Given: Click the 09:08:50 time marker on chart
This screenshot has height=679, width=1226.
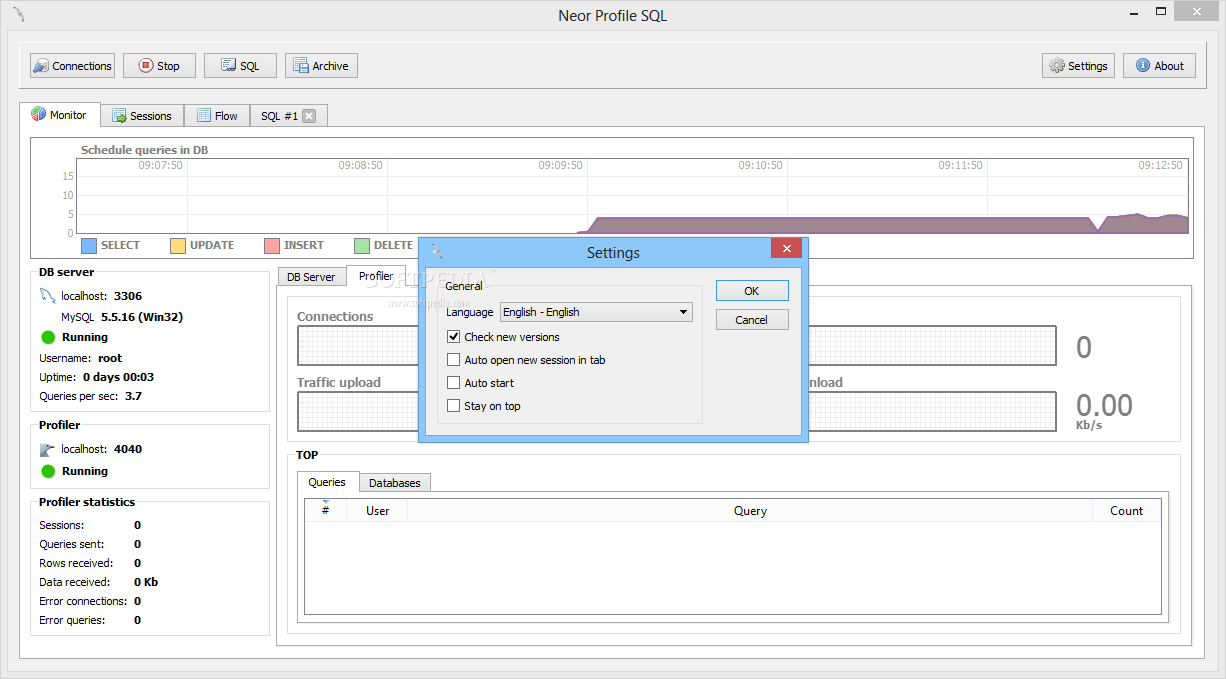Looking at the screenshot, I should click(x=360, y=166).
